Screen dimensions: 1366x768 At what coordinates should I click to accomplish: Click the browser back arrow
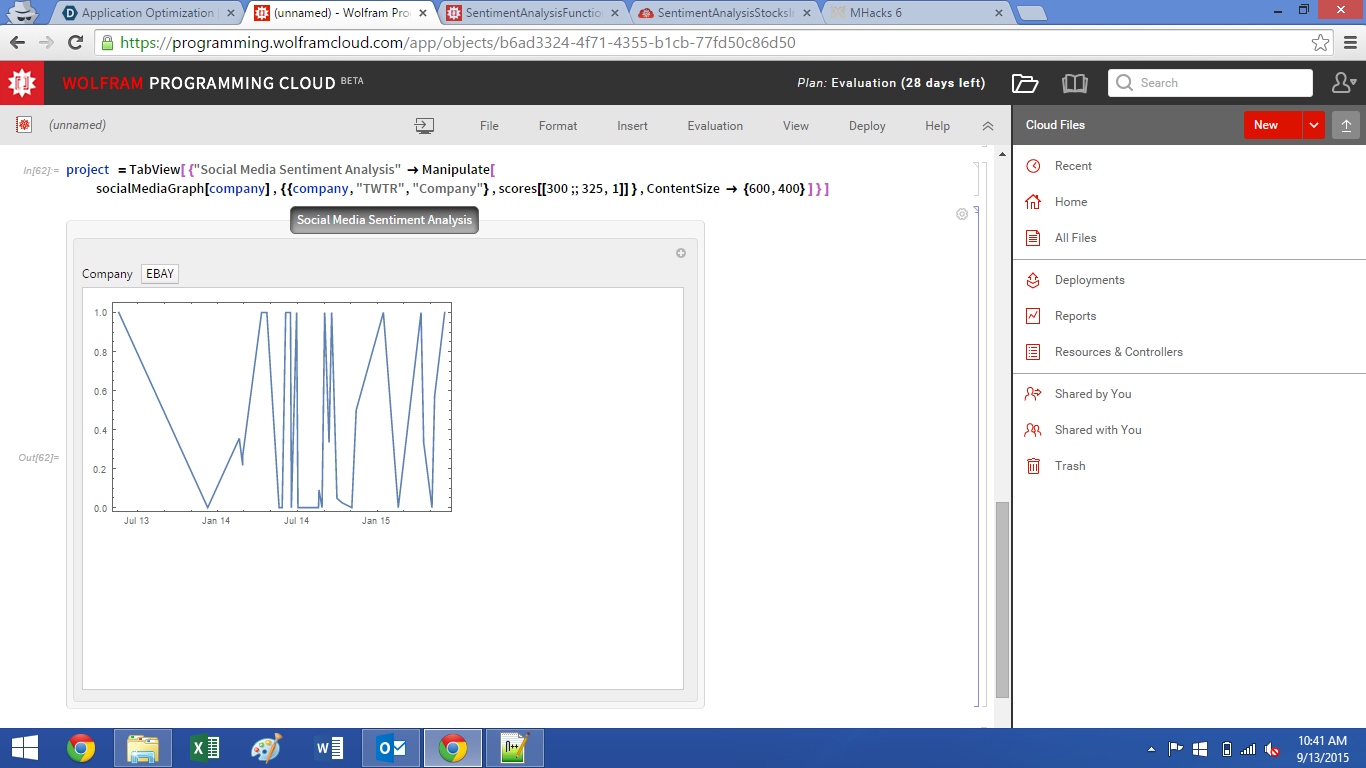(x=17, y=43)
